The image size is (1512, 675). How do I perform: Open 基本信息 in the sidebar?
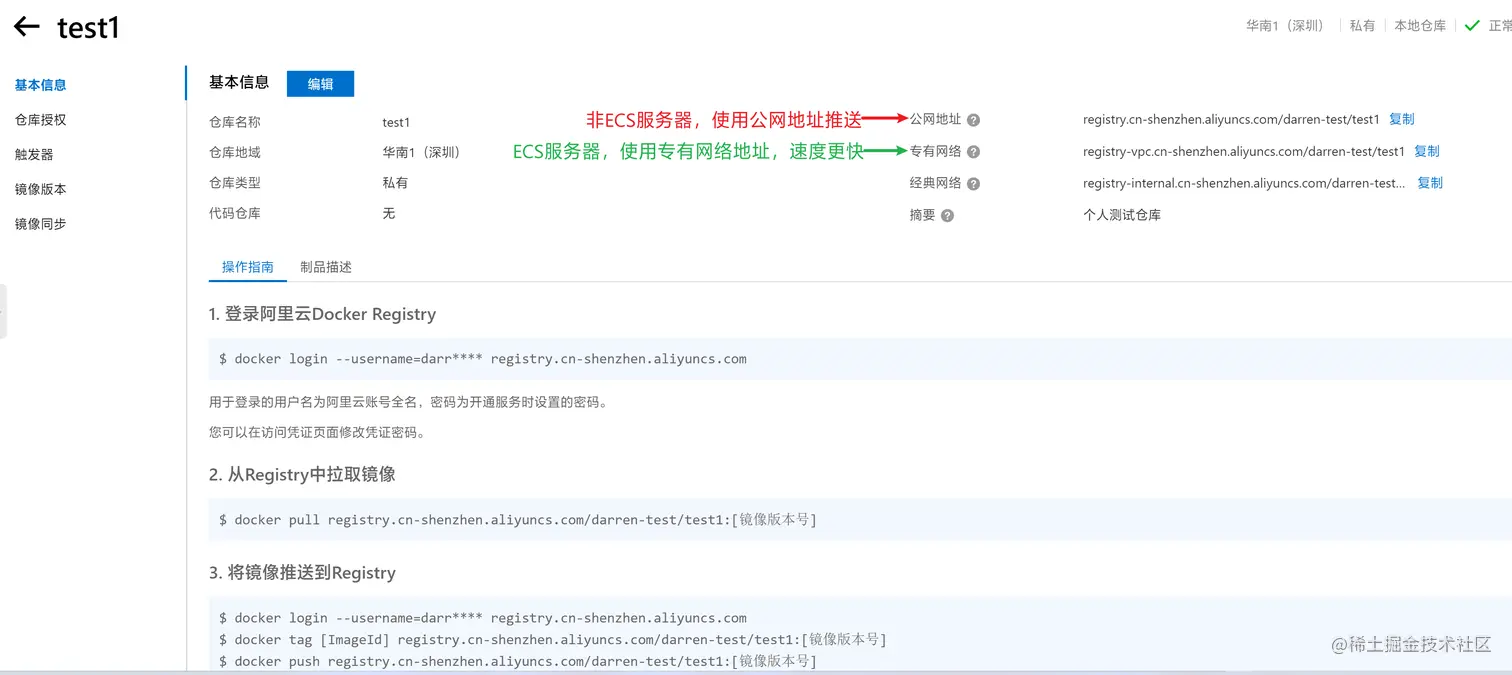point(40,85)
